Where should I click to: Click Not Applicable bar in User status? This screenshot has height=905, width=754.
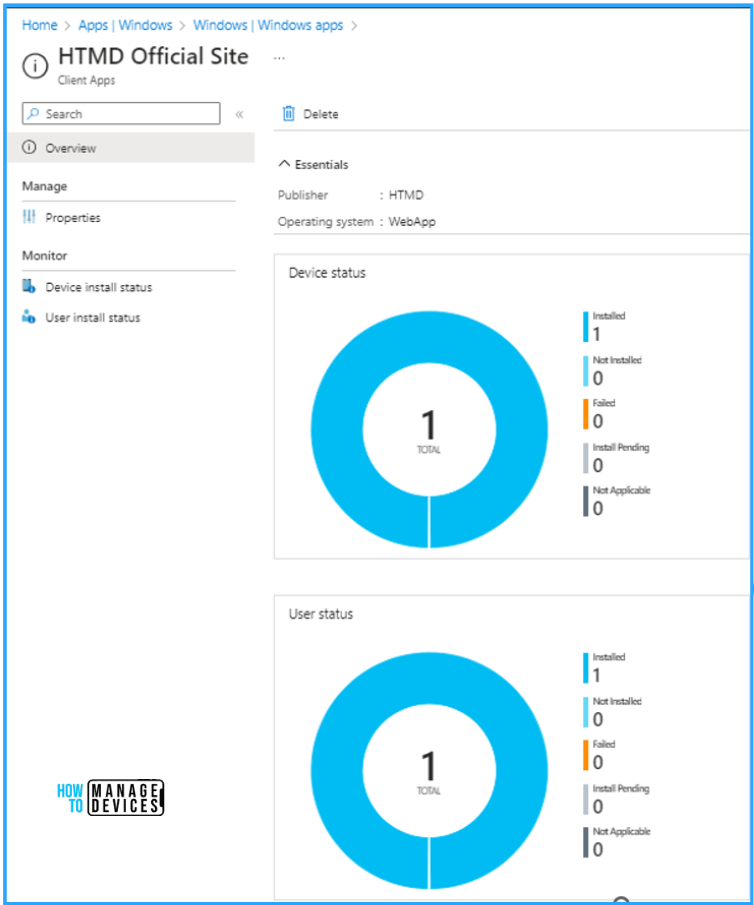pyautogui.click(x=585, y=843)
